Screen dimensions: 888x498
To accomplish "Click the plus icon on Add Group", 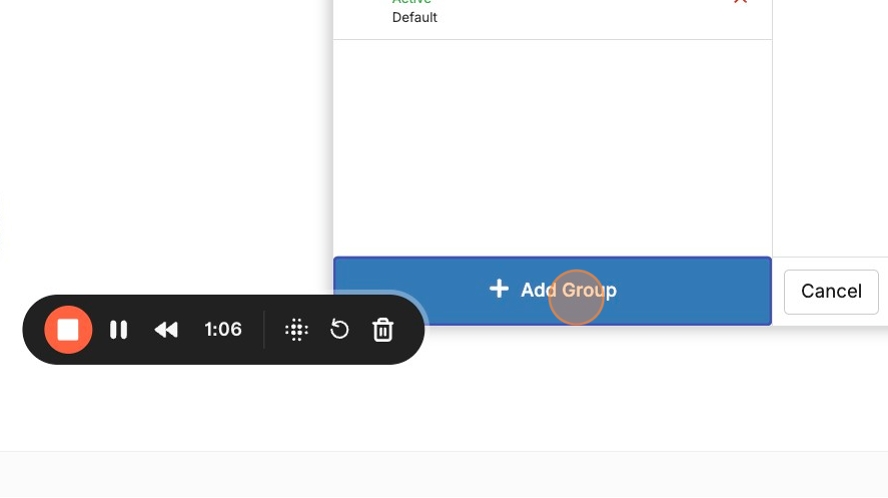I will click(x=499, y=289).
